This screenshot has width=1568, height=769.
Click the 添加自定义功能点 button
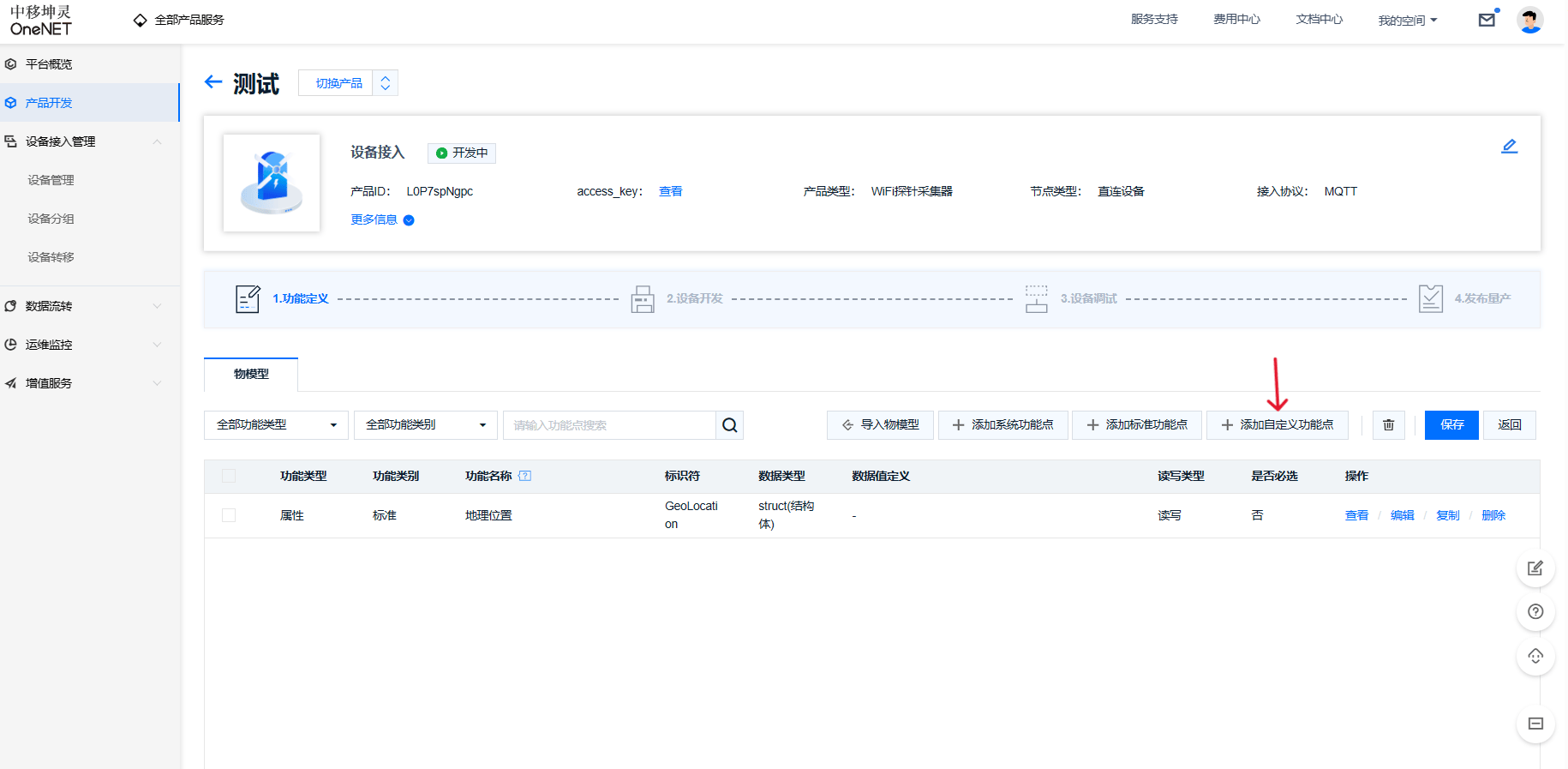(x=1278, y=425)
